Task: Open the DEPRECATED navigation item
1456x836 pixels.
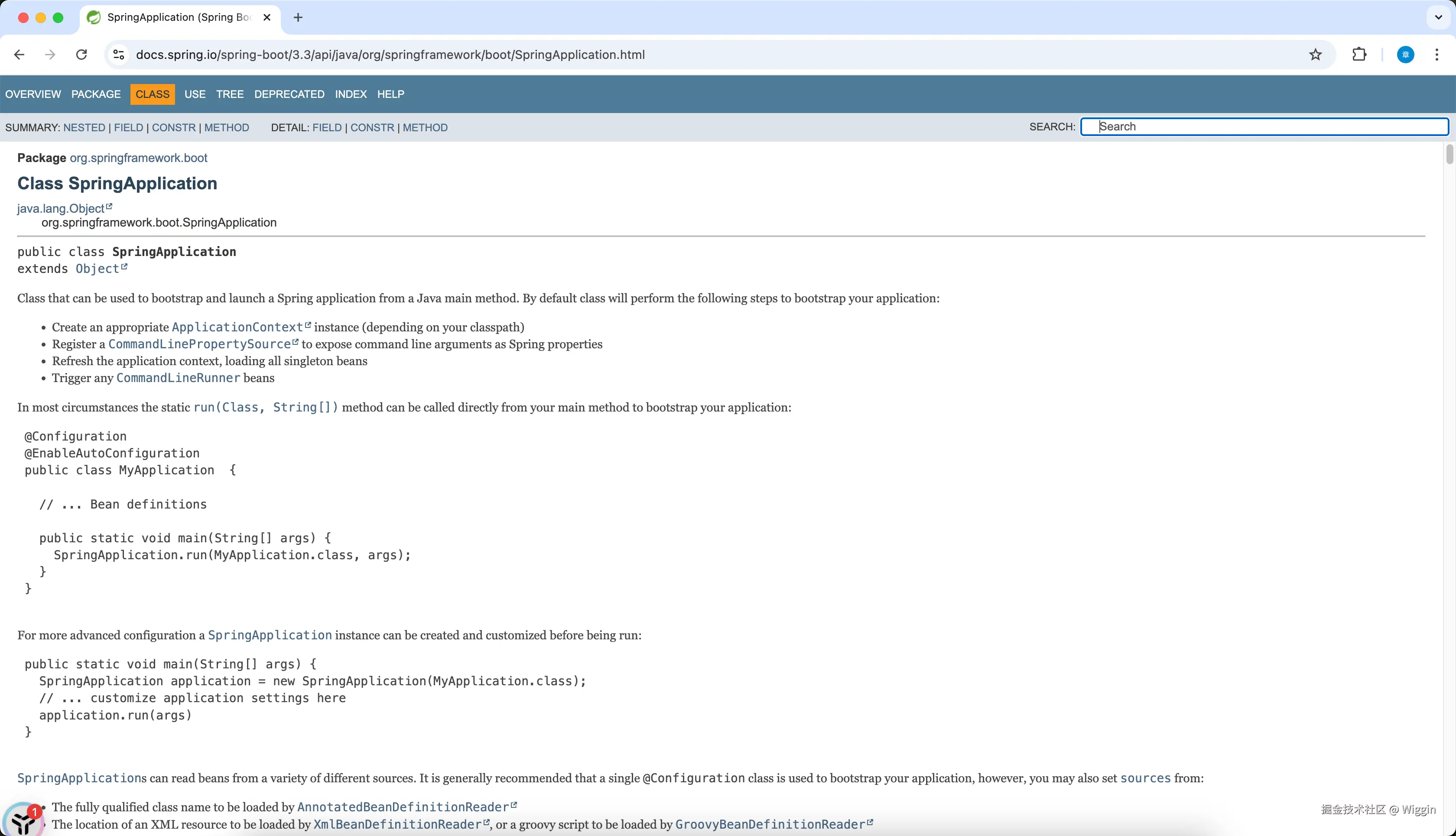Action: 289,94
